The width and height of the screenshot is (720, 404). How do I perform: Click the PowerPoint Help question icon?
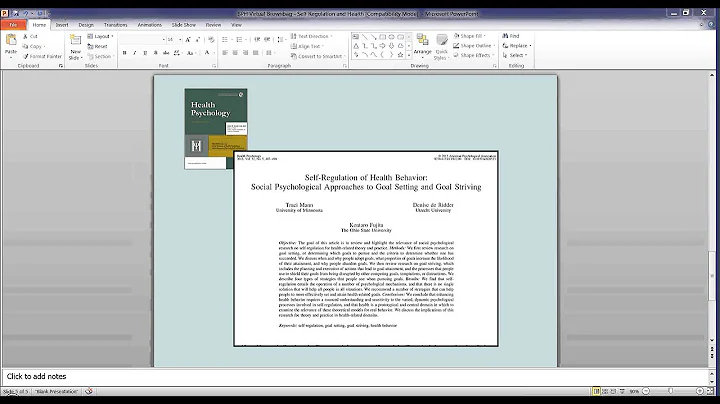coord(711,25)
